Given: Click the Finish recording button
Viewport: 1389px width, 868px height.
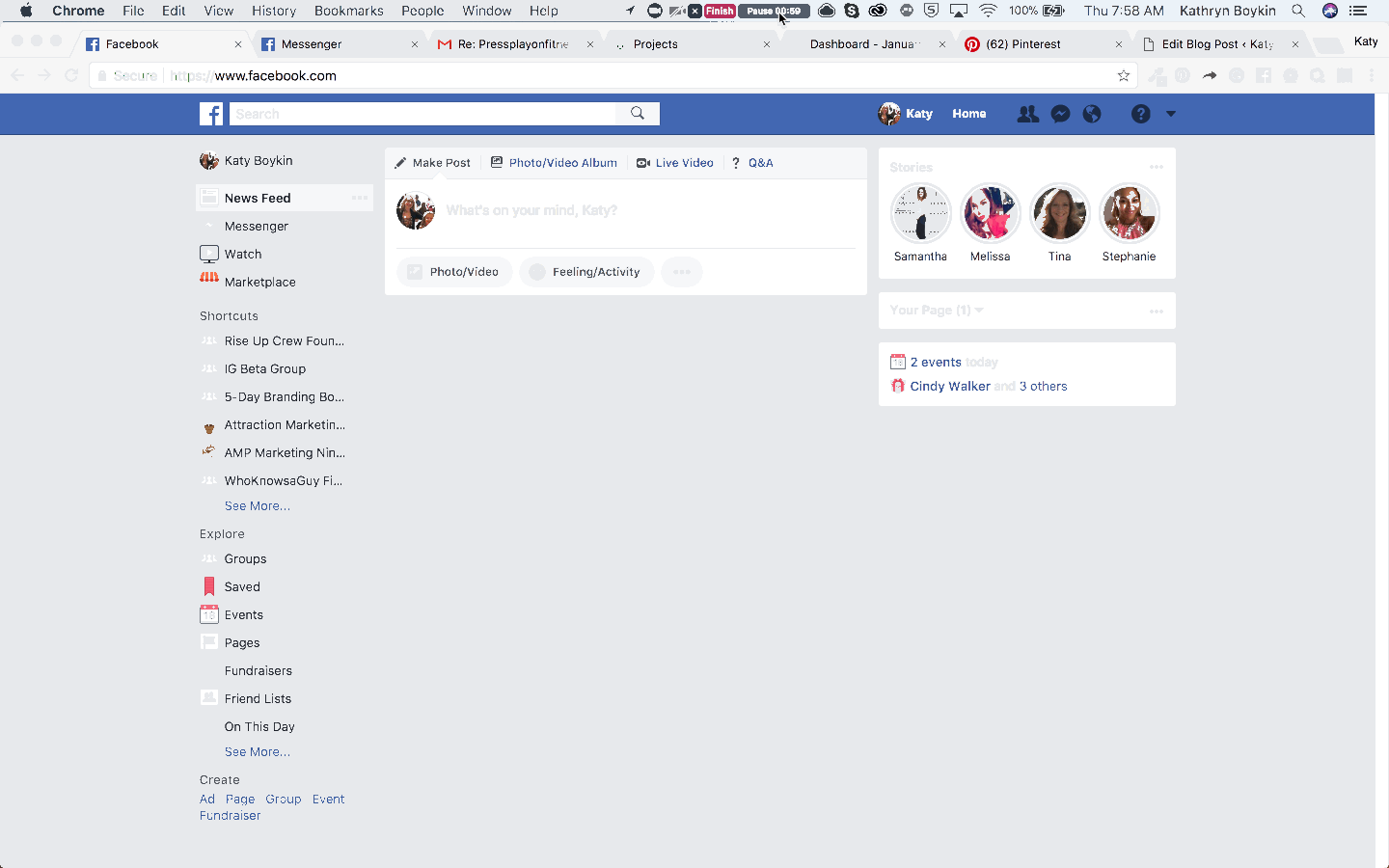Looking at the screenshot, I should pyautogui.click(x=720, y=11).
